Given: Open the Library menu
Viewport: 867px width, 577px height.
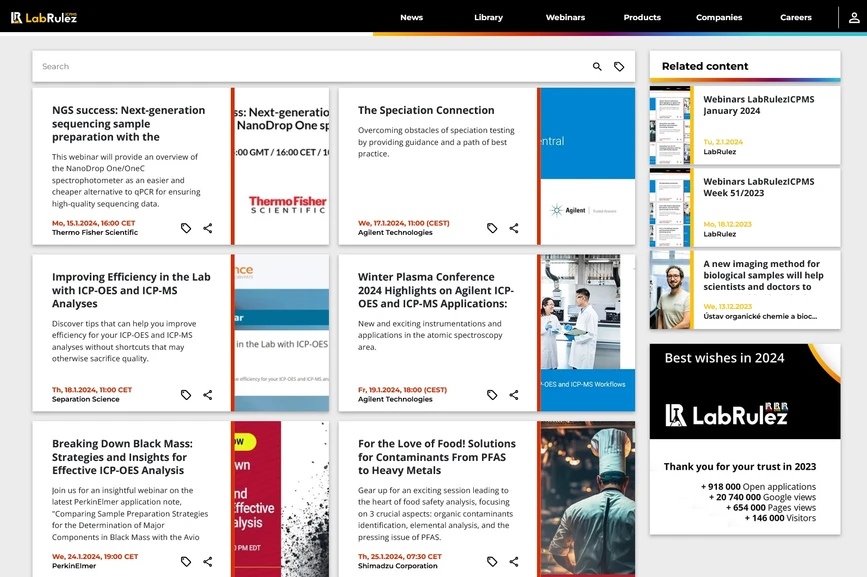Looking at the screenshot, I should 488,17.
